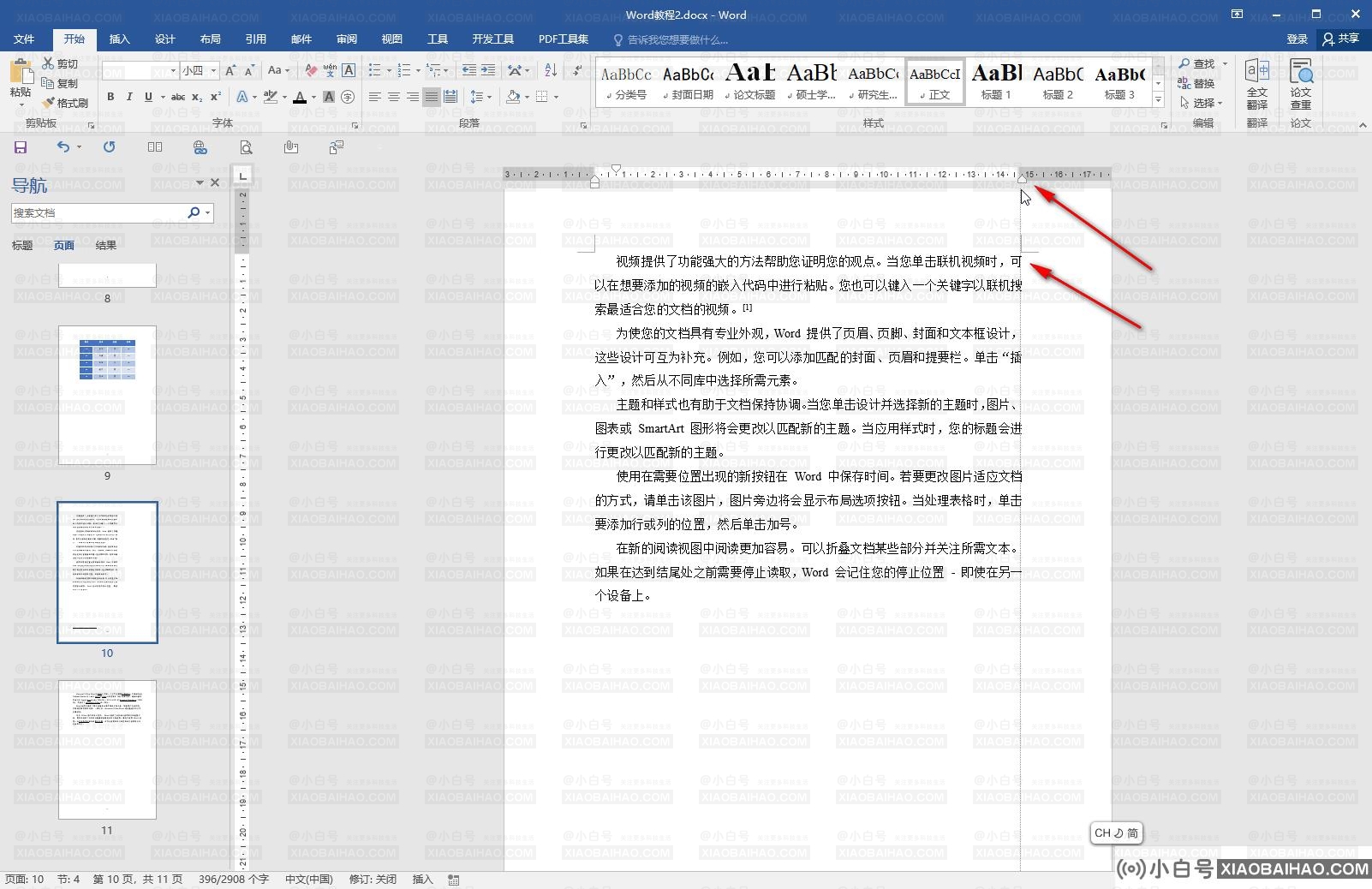Screen dimensions: 1372x889
Task: Open the bullets list dropdown arrow
Action: (389, 70)
